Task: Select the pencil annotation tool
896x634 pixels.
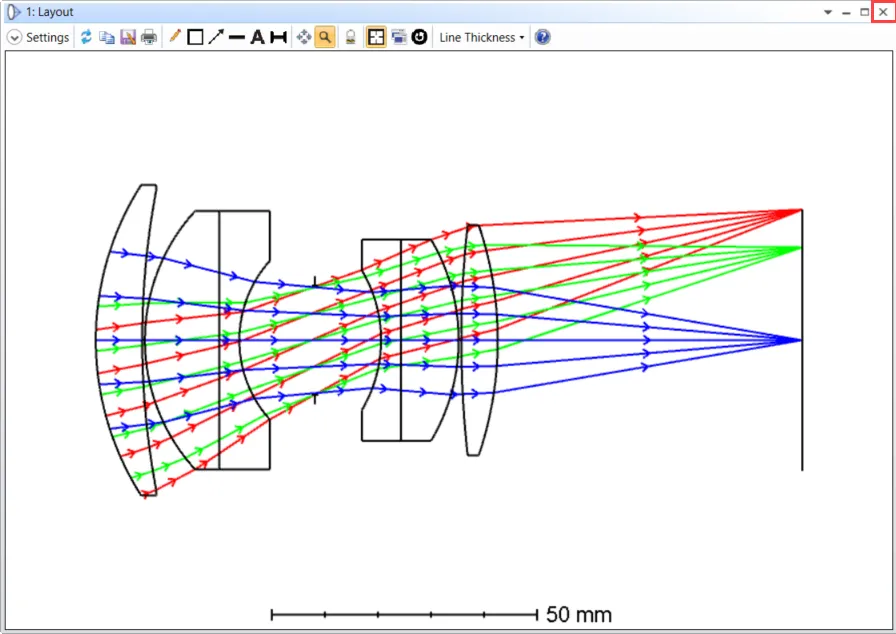Action: pyautogui.click(x=175, y=37)
